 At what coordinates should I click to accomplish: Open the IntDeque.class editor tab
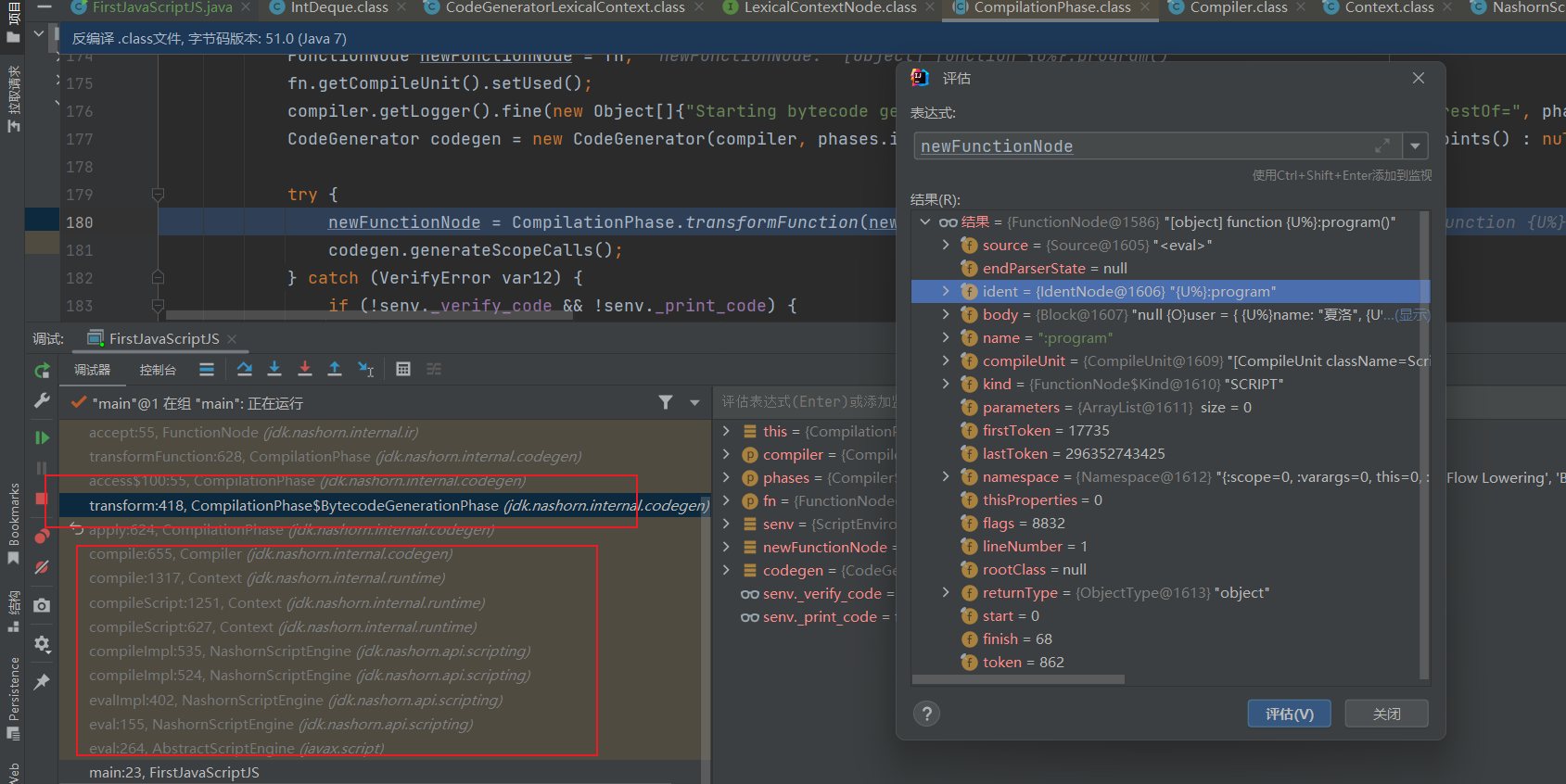pyautogui.click(x=337, y=7)
